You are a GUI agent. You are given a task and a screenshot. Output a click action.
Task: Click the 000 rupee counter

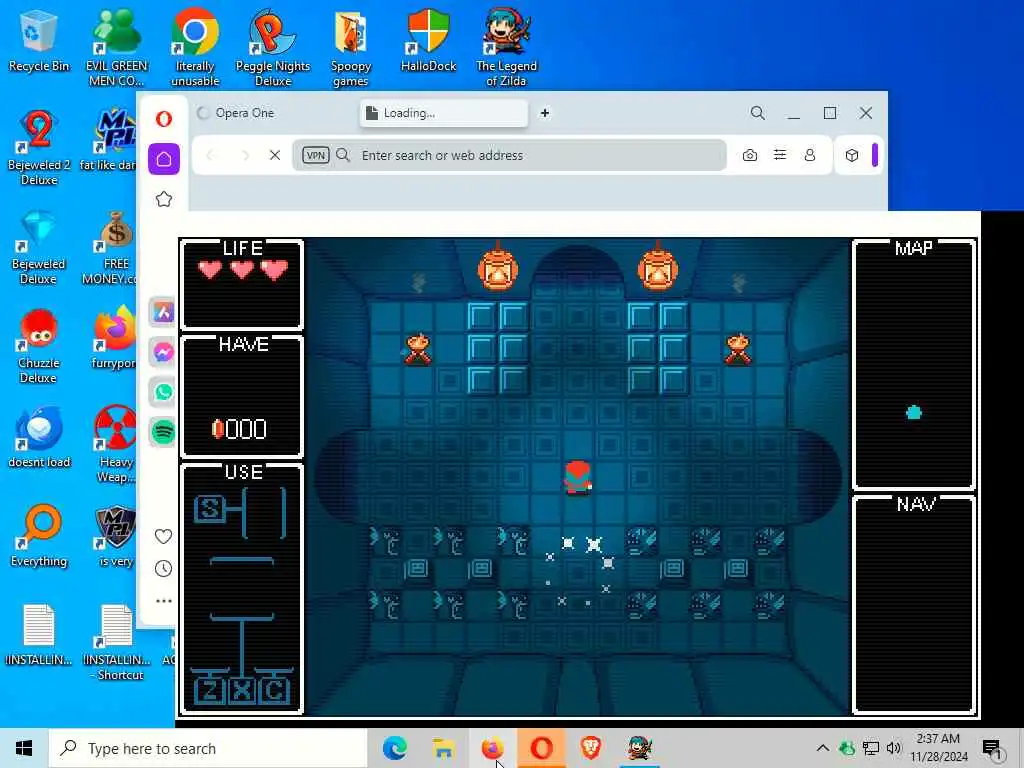coord(240,429)
